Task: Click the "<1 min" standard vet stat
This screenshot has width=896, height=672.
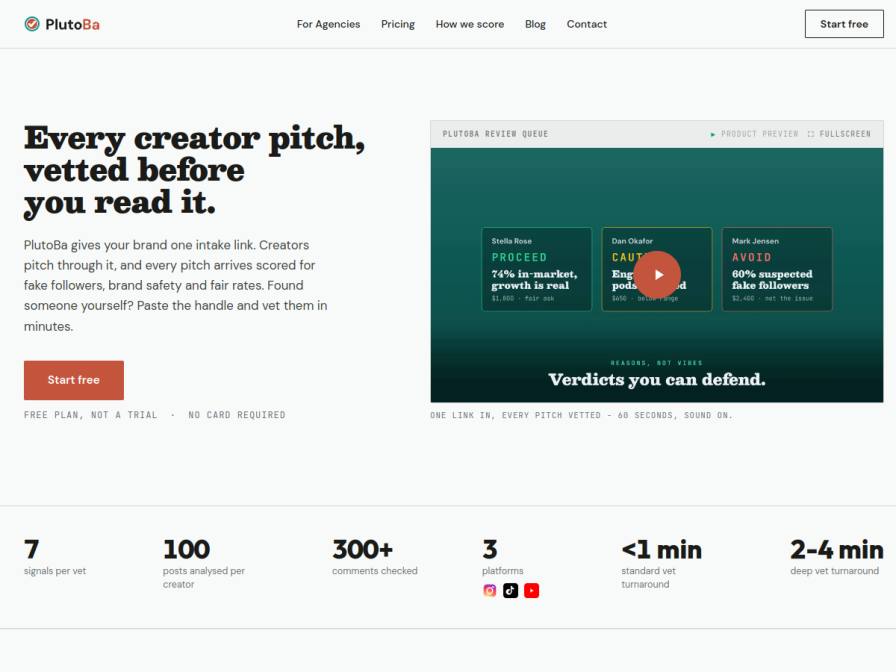Action: (x=662, y=550)
